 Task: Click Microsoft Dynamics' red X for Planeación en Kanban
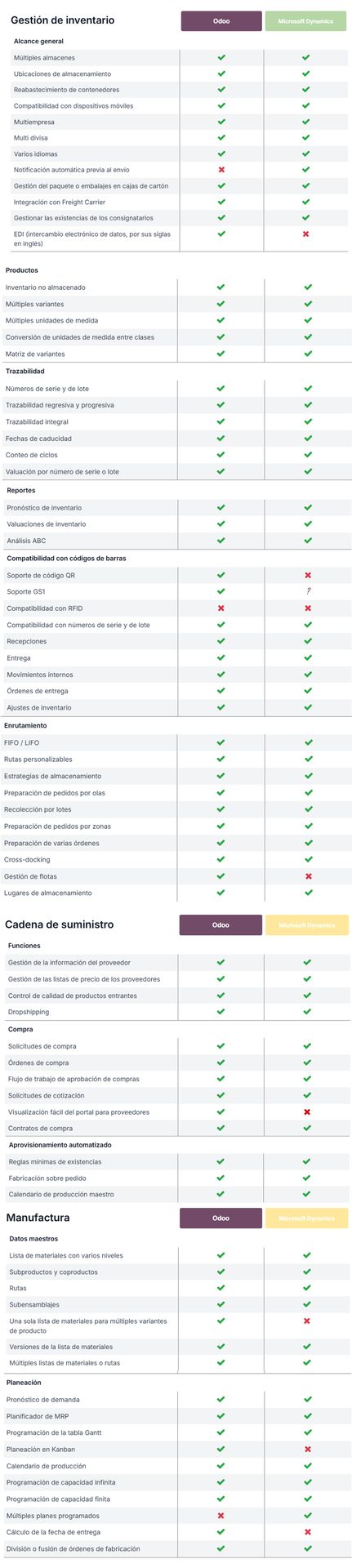(308, 1449)
